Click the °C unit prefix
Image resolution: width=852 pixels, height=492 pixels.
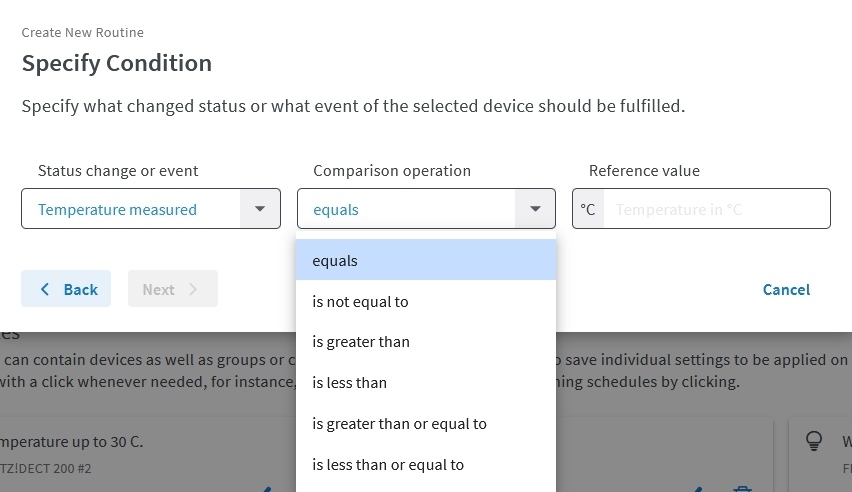[588, 209]
